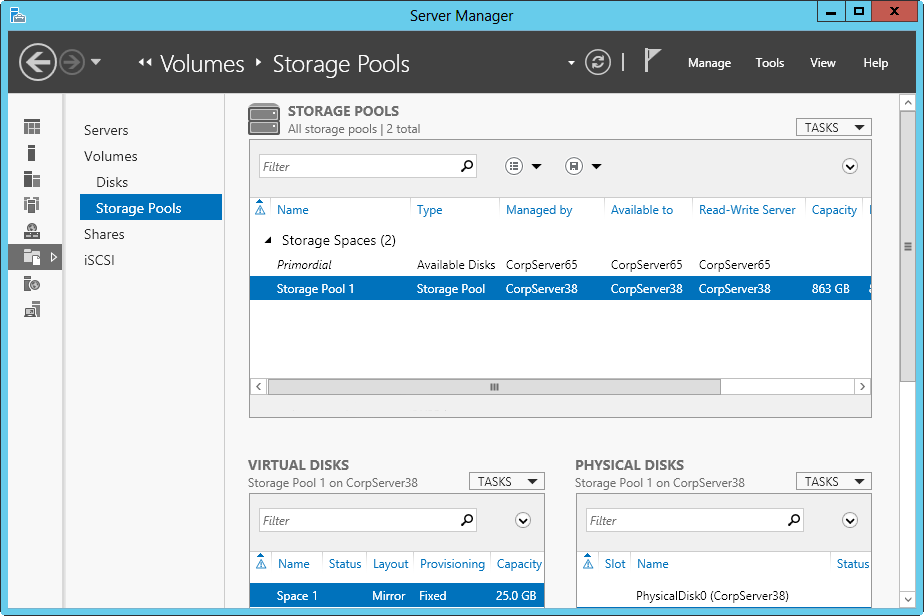Sort storage pools by Capacity column
This screenshot has width=924, height=616.
[x=834, y=210]
